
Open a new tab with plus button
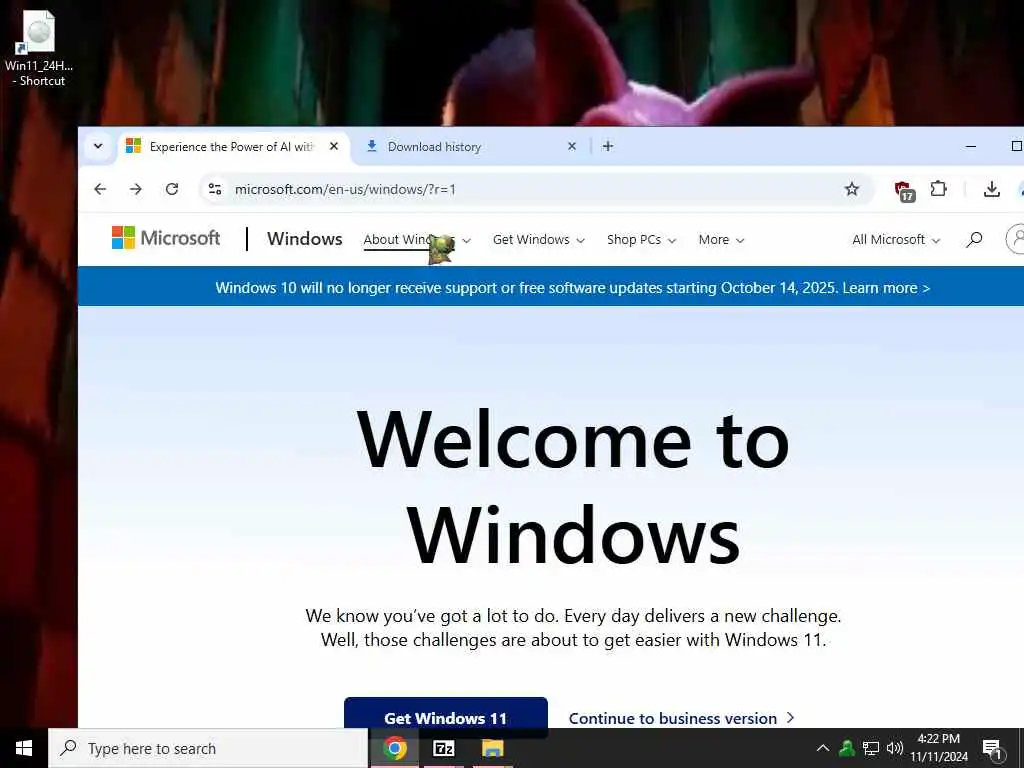[x=608, y=146]
